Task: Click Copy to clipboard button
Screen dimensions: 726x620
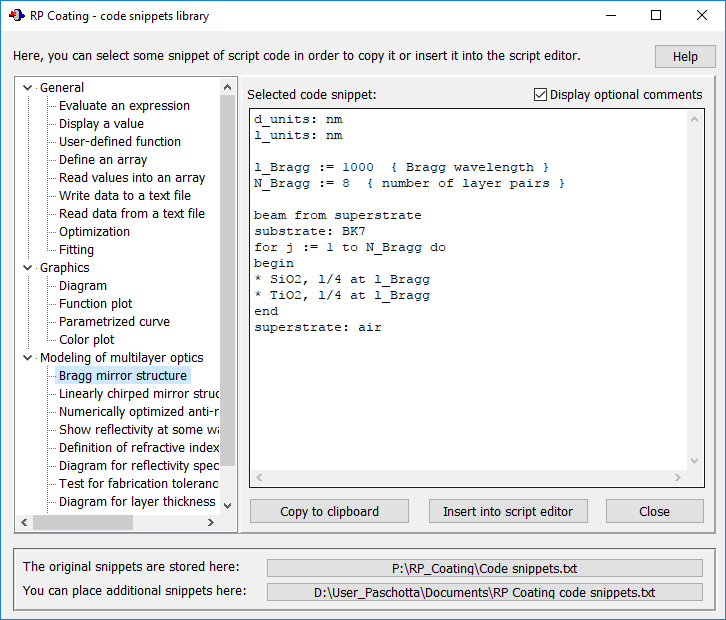Action: (329, 511)
